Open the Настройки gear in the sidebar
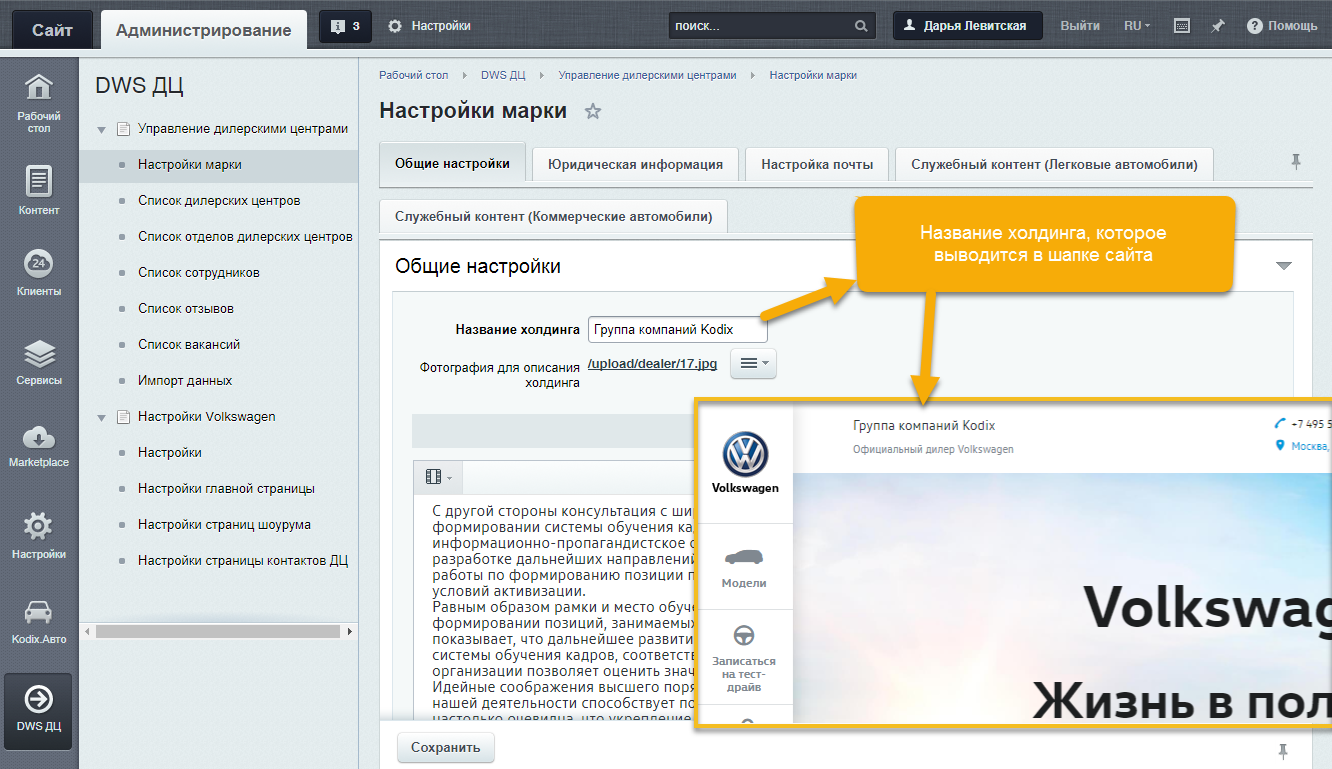1332x769 pixels. click(38, 535)
